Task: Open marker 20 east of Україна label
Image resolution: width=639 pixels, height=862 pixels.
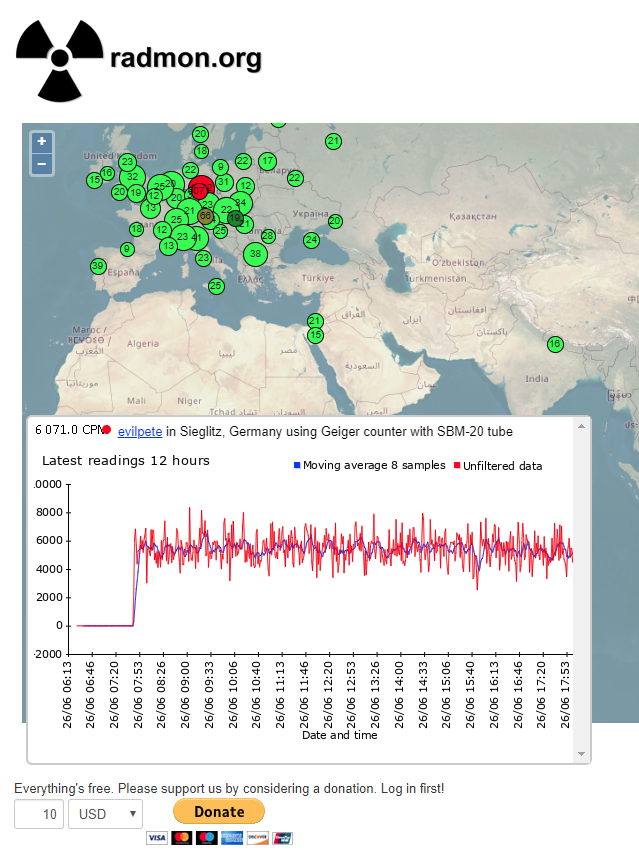Action: click(335, 222)
